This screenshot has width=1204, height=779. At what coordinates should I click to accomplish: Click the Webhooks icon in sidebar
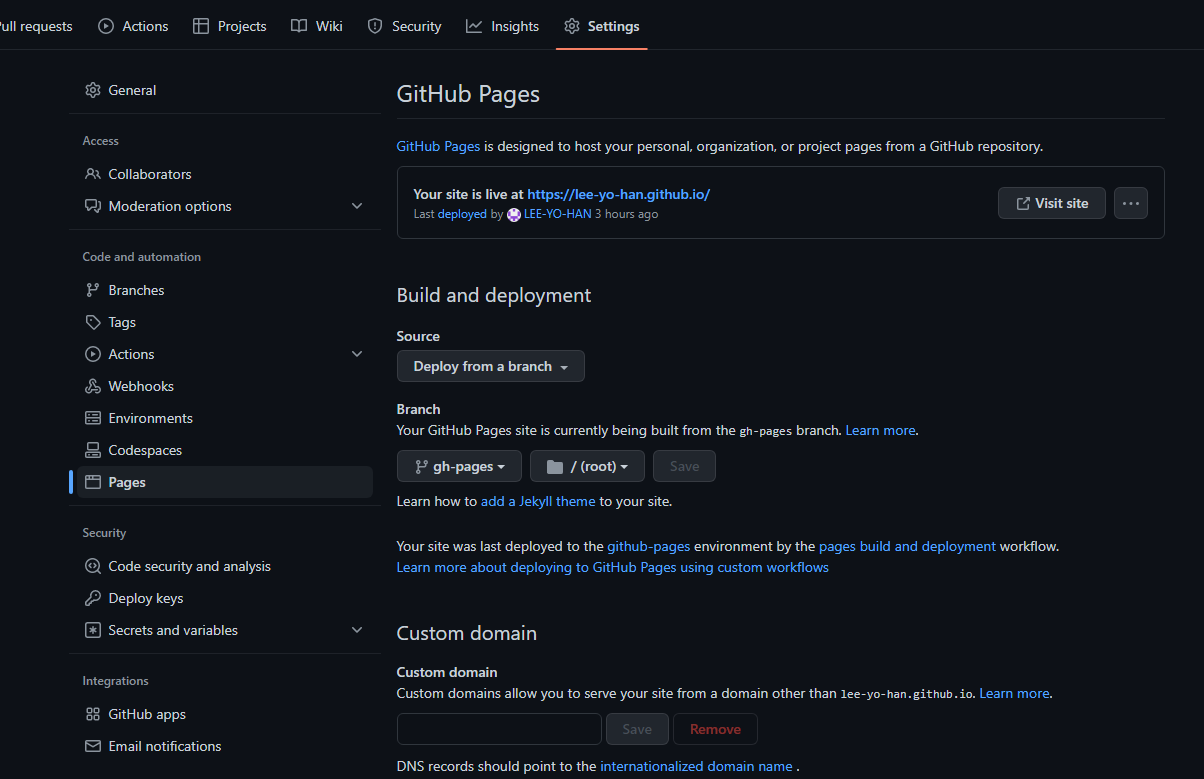tap(93, 386)
